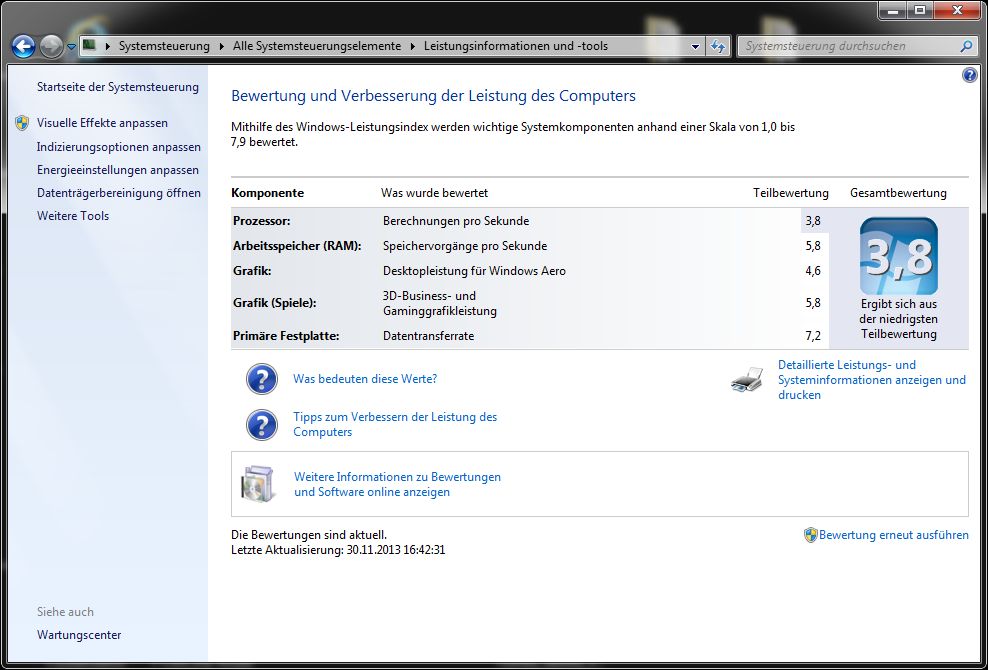Open address bar history dropdown arrow
The image size is (988, 670).
pyautogui.click(x=695, y=46)
